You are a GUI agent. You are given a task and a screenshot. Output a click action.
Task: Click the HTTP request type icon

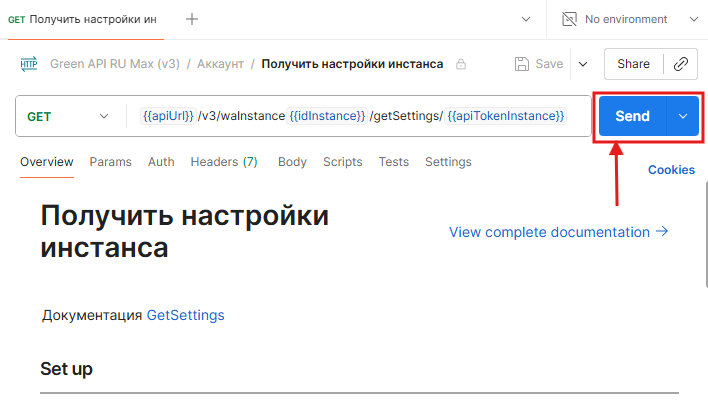pos(29,64)
